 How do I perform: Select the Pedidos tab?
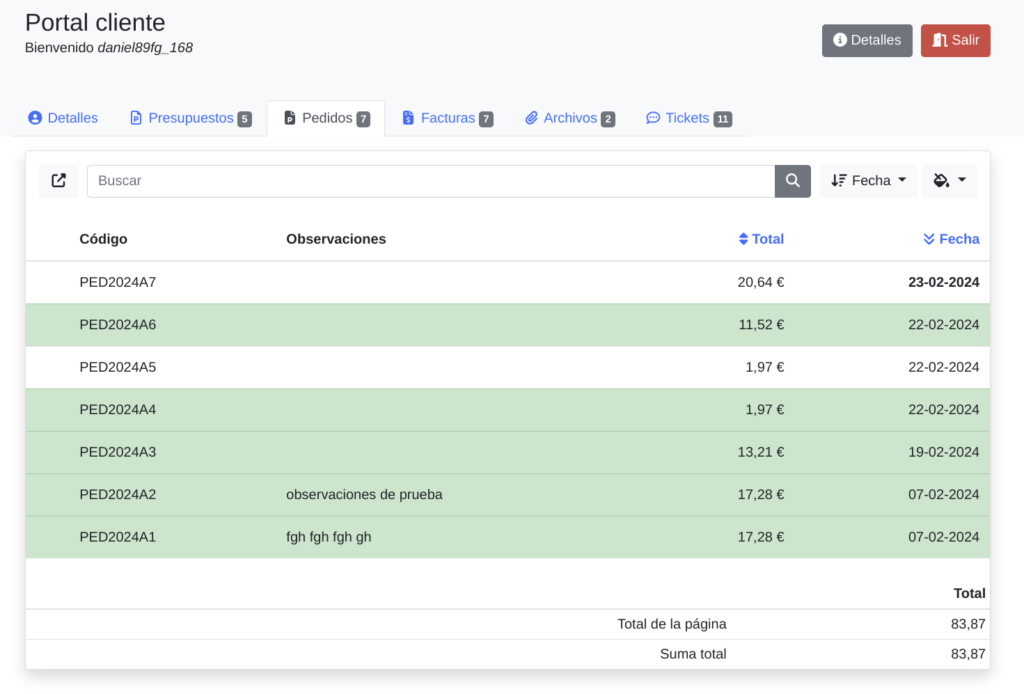(326, 118)
